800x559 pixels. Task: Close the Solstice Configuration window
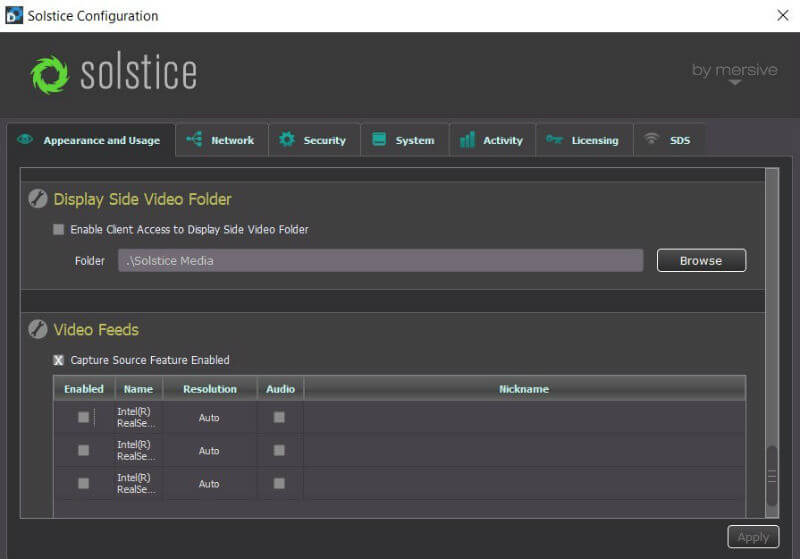point(783,15)
